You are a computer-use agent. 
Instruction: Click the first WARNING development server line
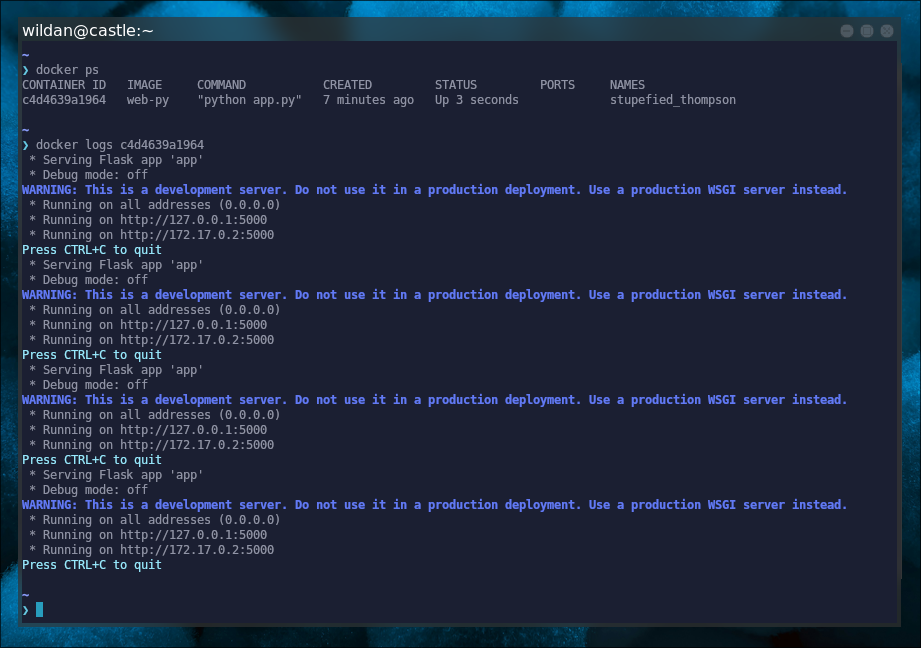tap(434, 190)
